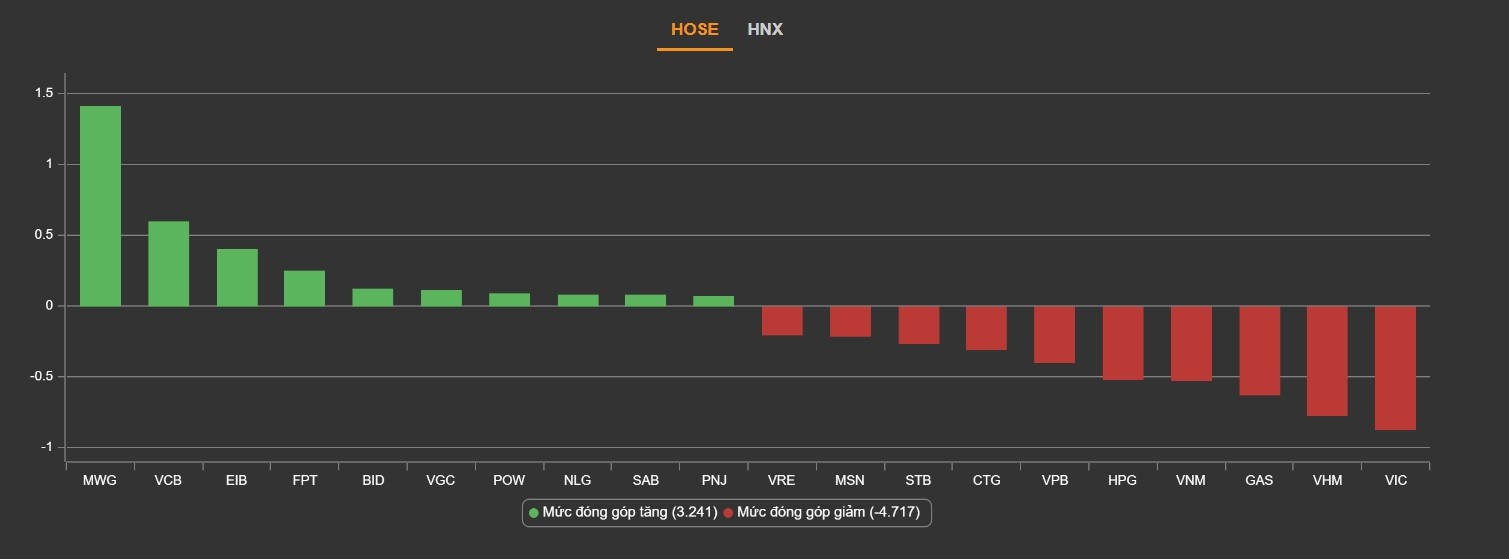Click the green VCB bar

pos(168,263)
